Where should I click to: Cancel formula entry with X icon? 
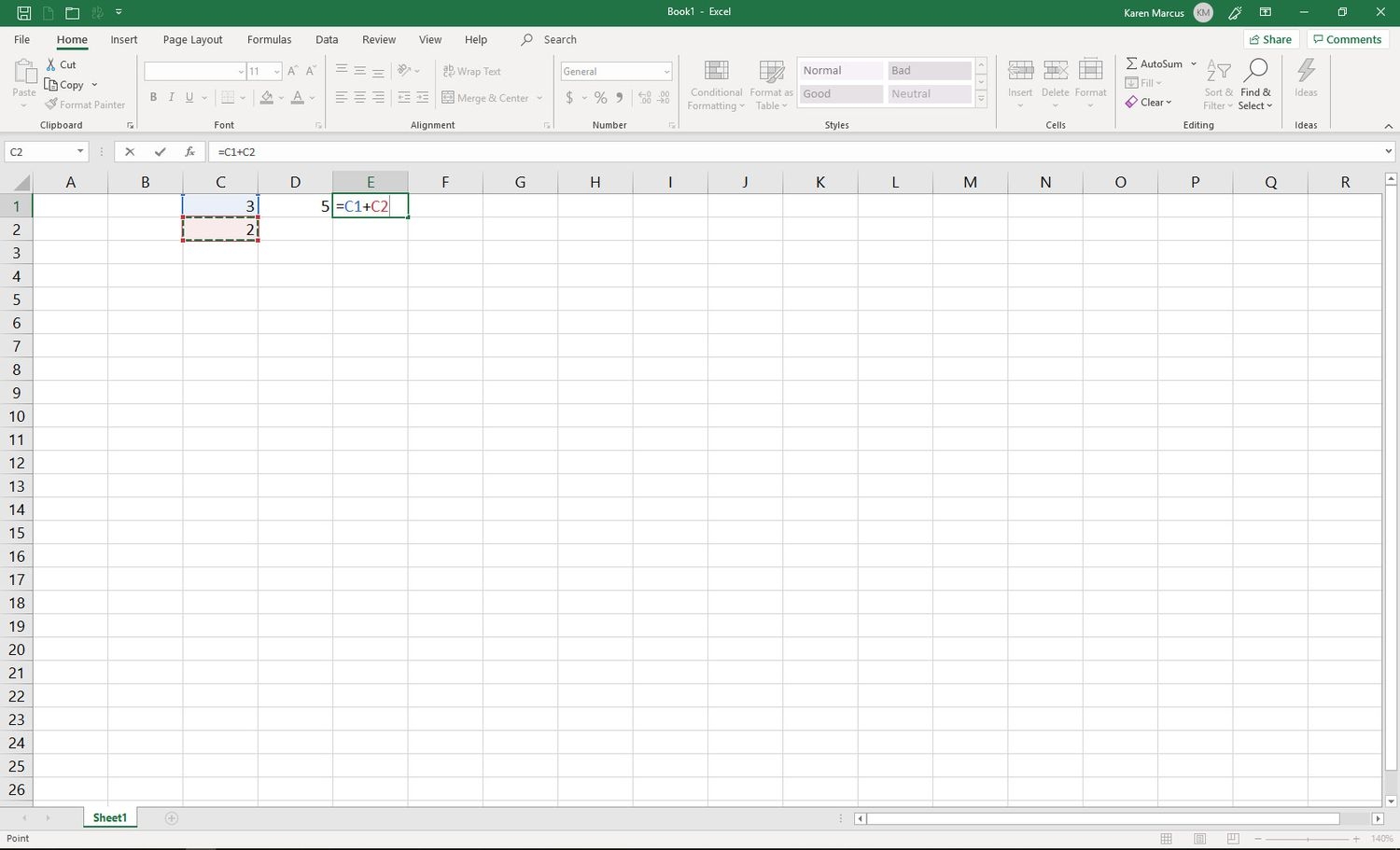[130, 151]
